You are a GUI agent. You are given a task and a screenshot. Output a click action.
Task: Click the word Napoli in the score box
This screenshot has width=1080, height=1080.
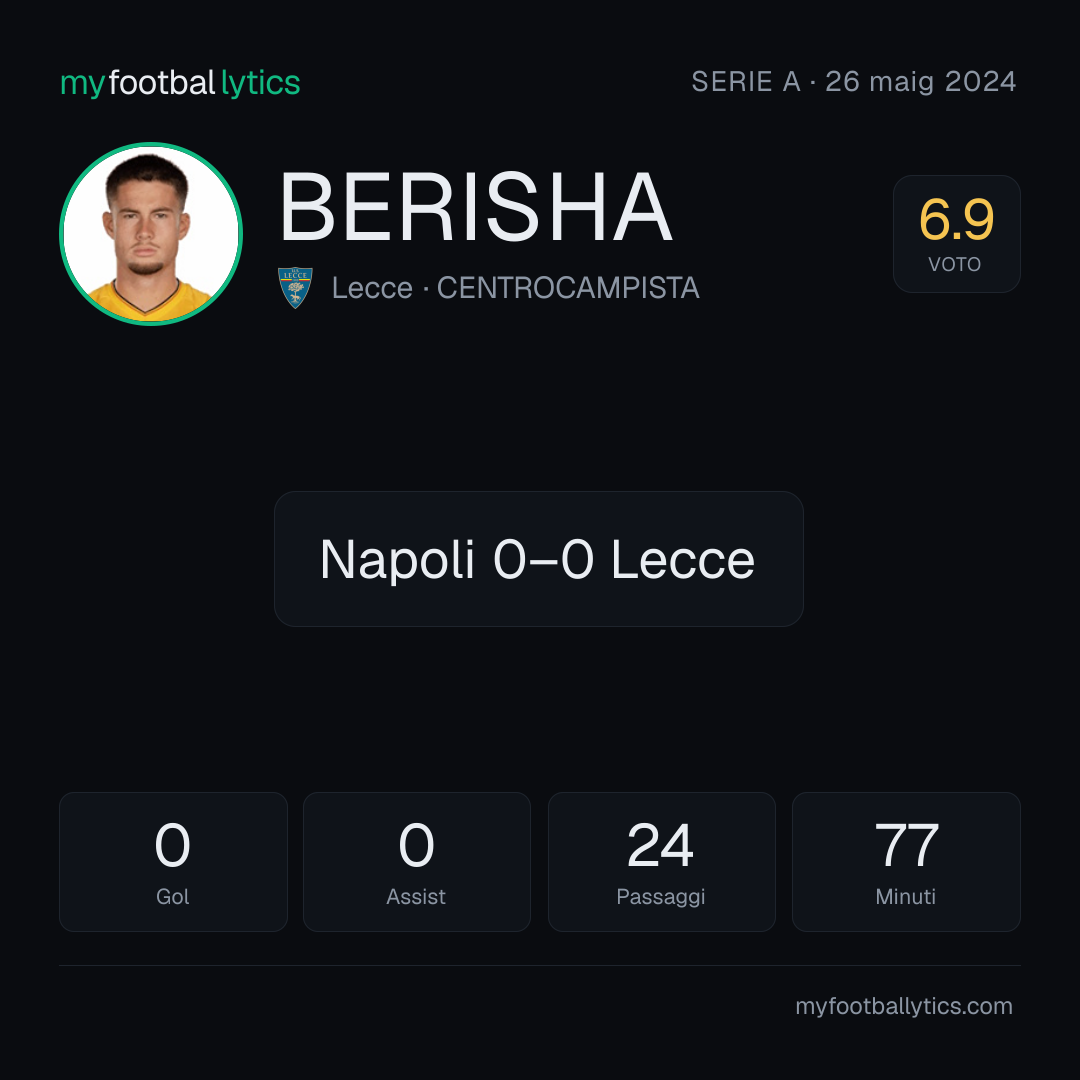point(397,559)
